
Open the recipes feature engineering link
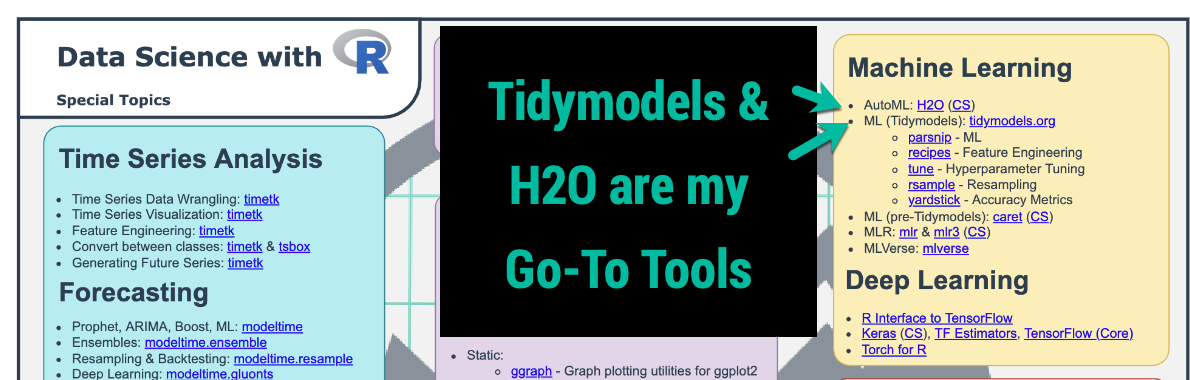pos(929,152)
